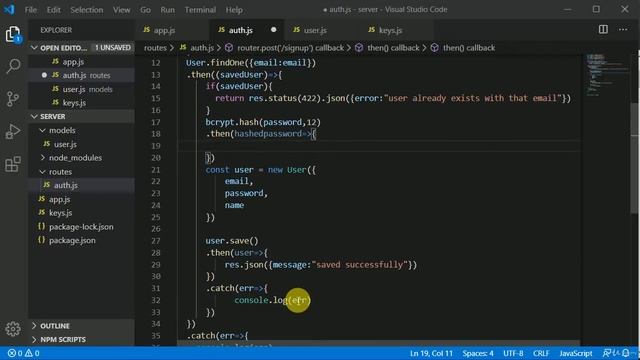Viewport: 640px width, 360px height.
Task: Open app.js in SERVER file tree
Action: (81, 199)
